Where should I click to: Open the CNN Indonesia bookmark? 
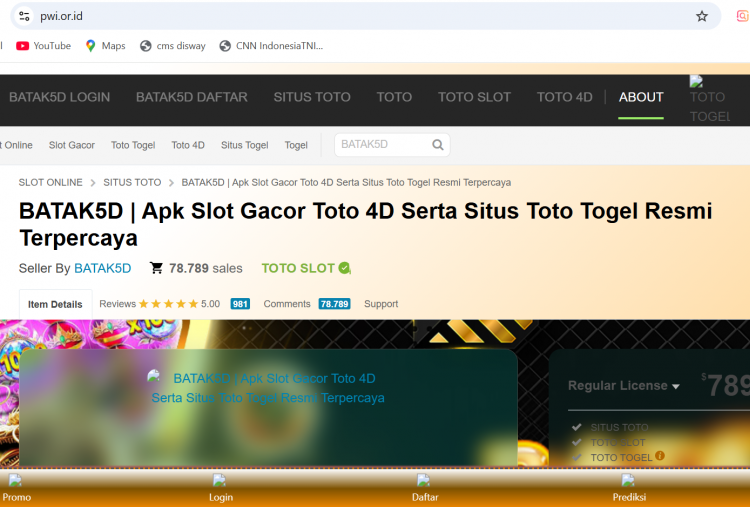click(271, 46)
